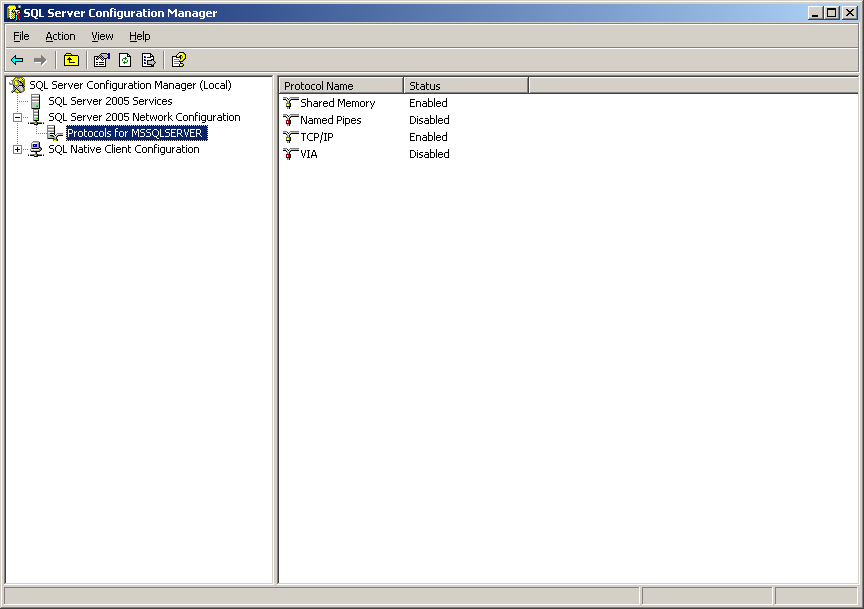Select SQL Server Configuration Manager (Local) node
Viewport: 864px width, 609px height.
(x=130, y=85)
